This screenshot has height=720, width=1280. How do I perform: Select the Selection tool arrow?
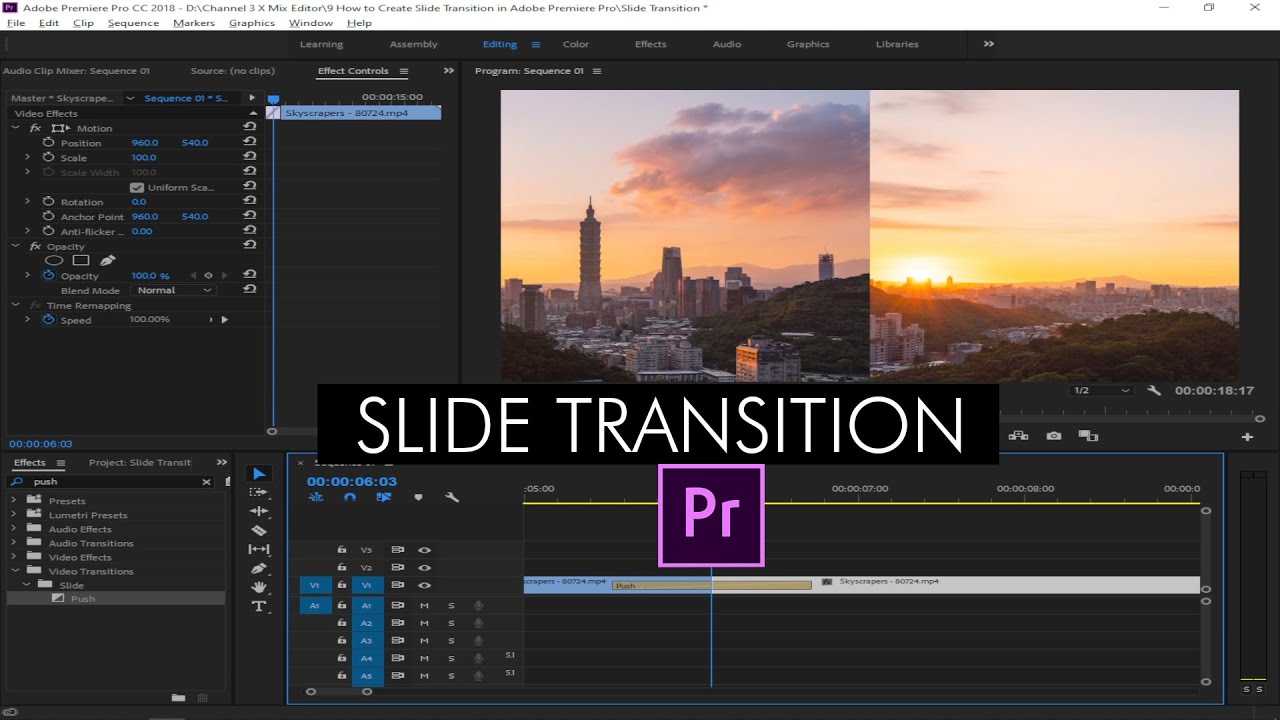coord(258,474)
